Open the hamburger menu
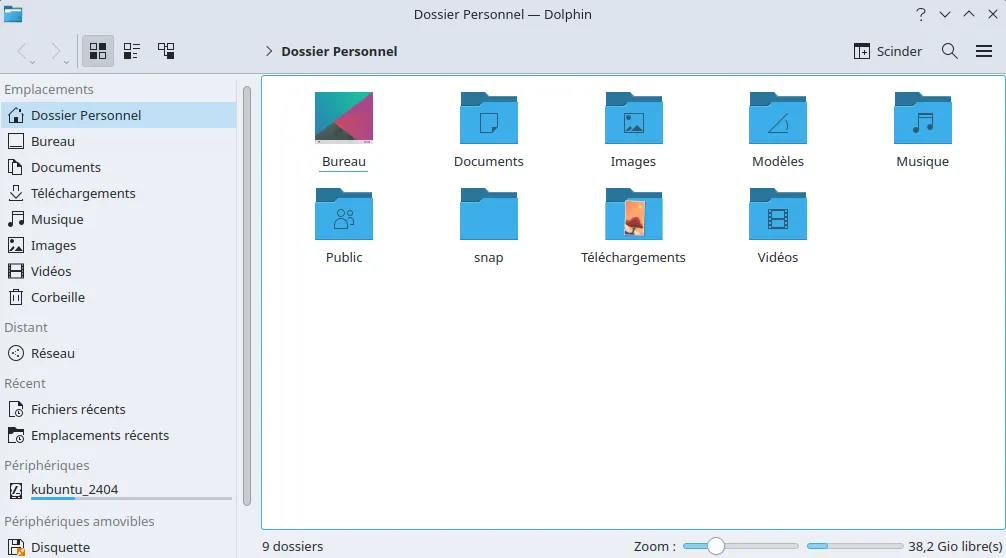The height and width of the screenshot is (558, 1006). point(984,51)
